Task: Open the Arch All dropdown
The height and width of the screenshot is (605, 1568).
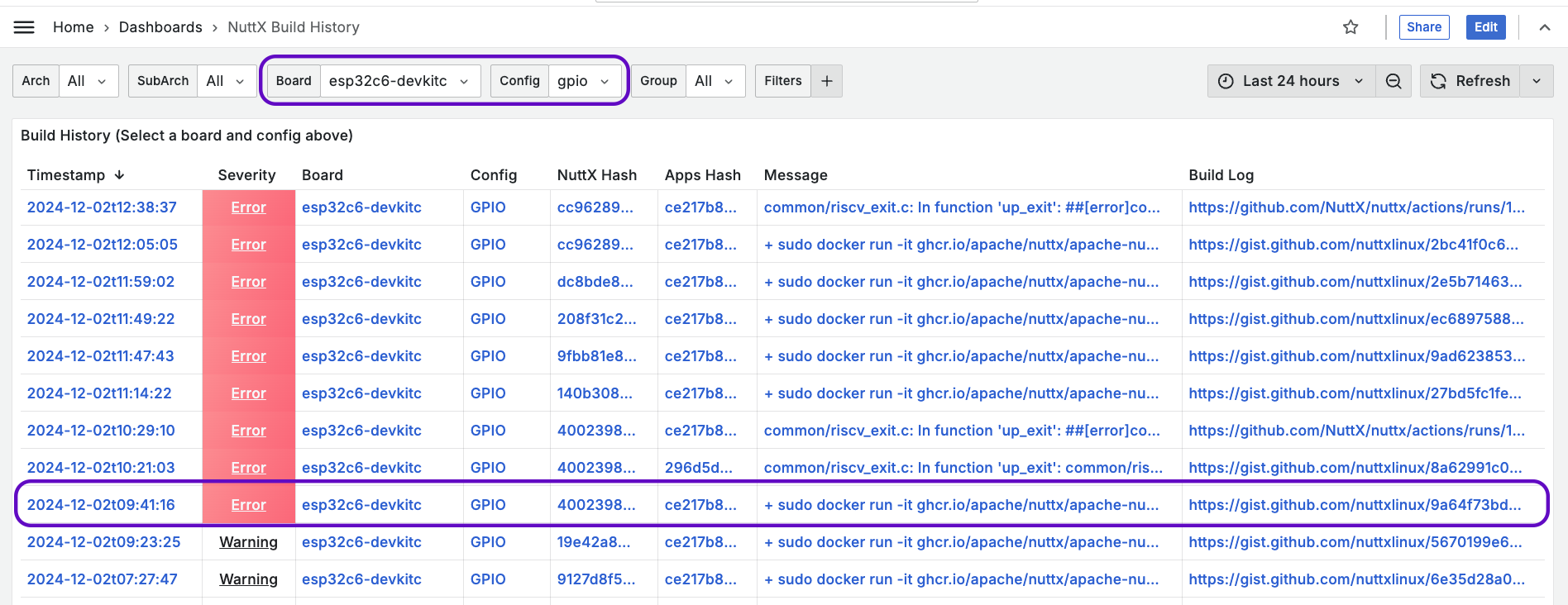Action: click(x=88, y=81)
